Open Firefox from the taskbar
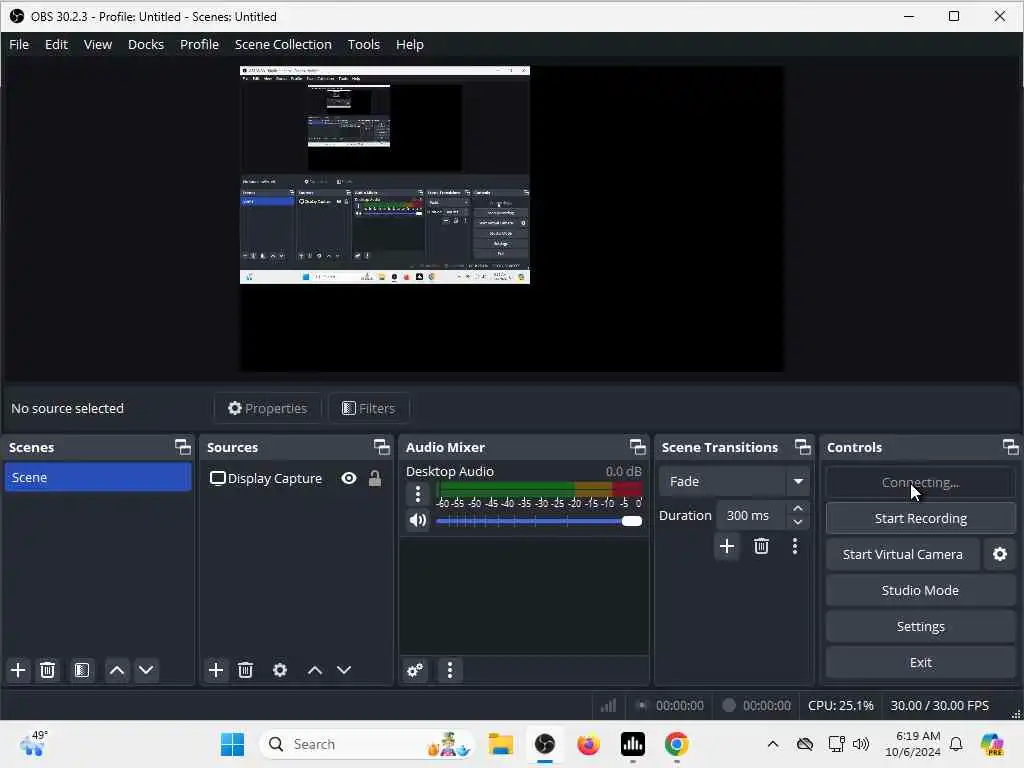The width and height of the screenshot is (1024, 768). click(x=588, y=744)
